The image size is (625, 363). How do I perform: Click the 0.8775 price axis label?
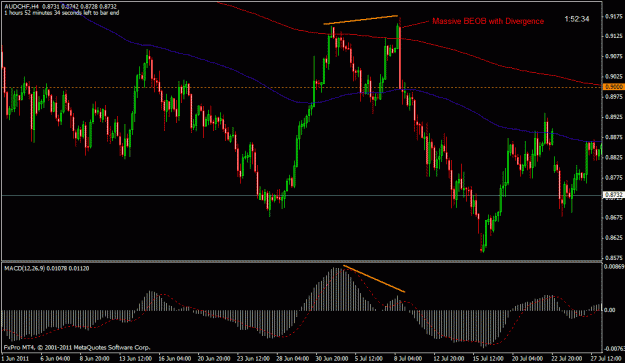pos(614,177)
